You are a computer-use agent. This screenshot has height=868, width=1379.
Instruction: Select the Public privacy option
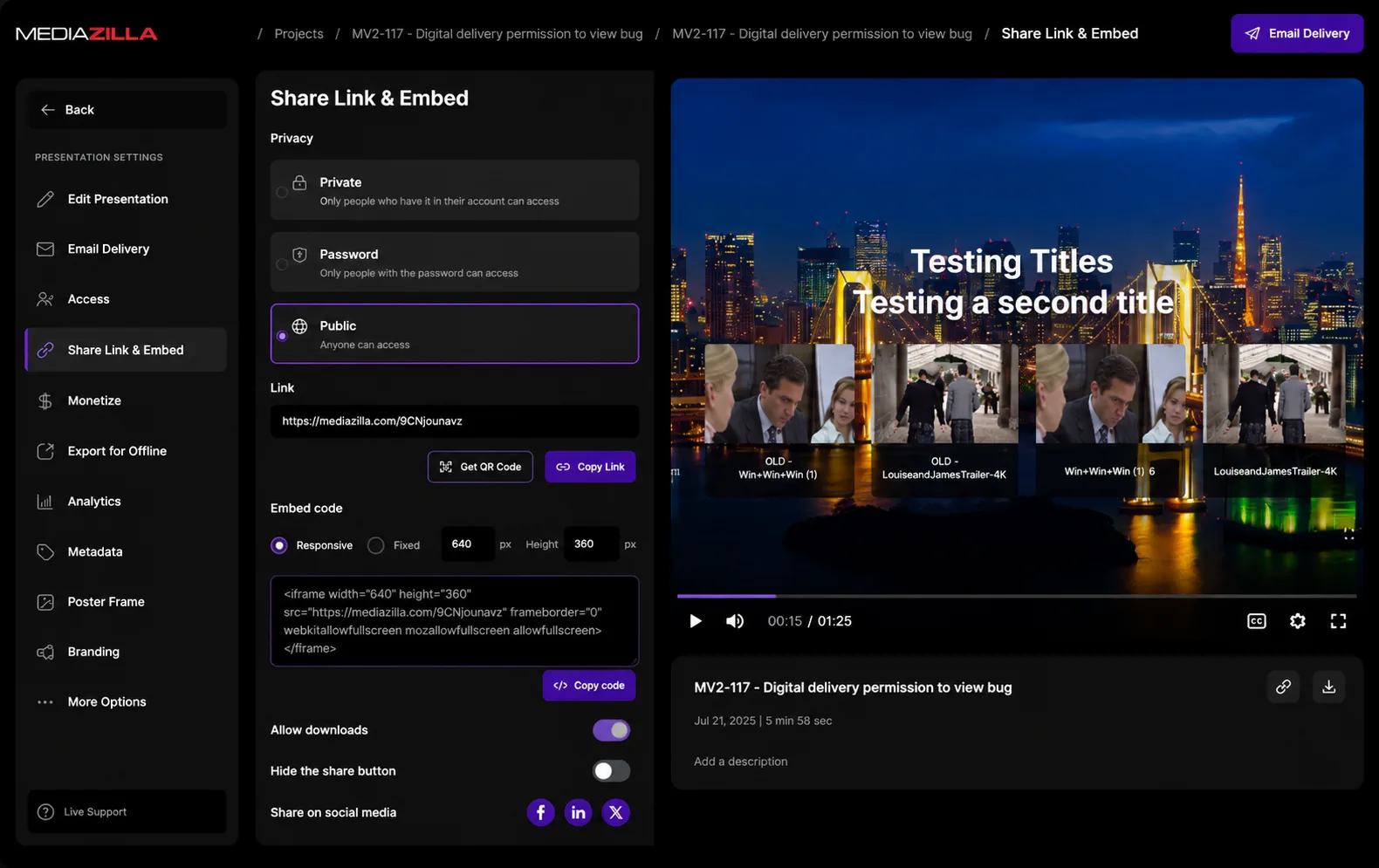[455, 333]
